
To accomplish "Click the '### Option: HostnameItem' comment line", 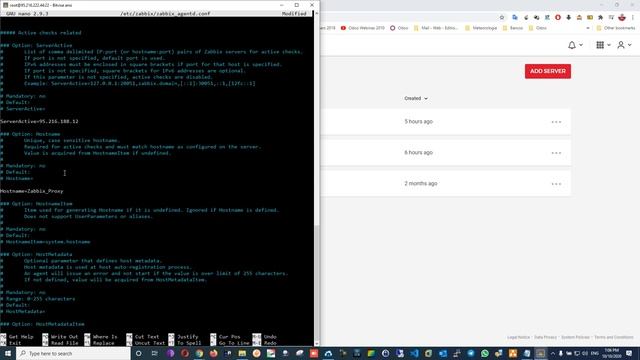I will coord(36,204).
